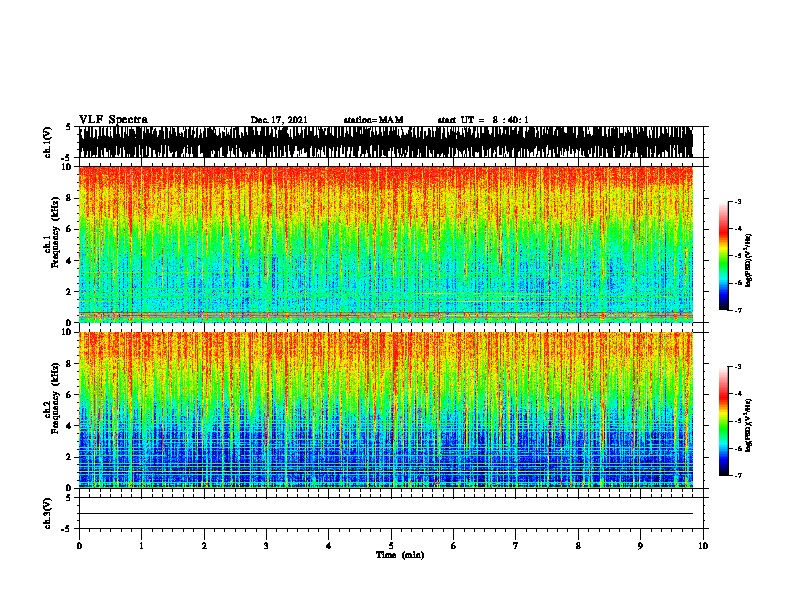This screenshot has width=792, height=612.
Task: Click the x-axis tick label "5"
Action: pos(391,546)
